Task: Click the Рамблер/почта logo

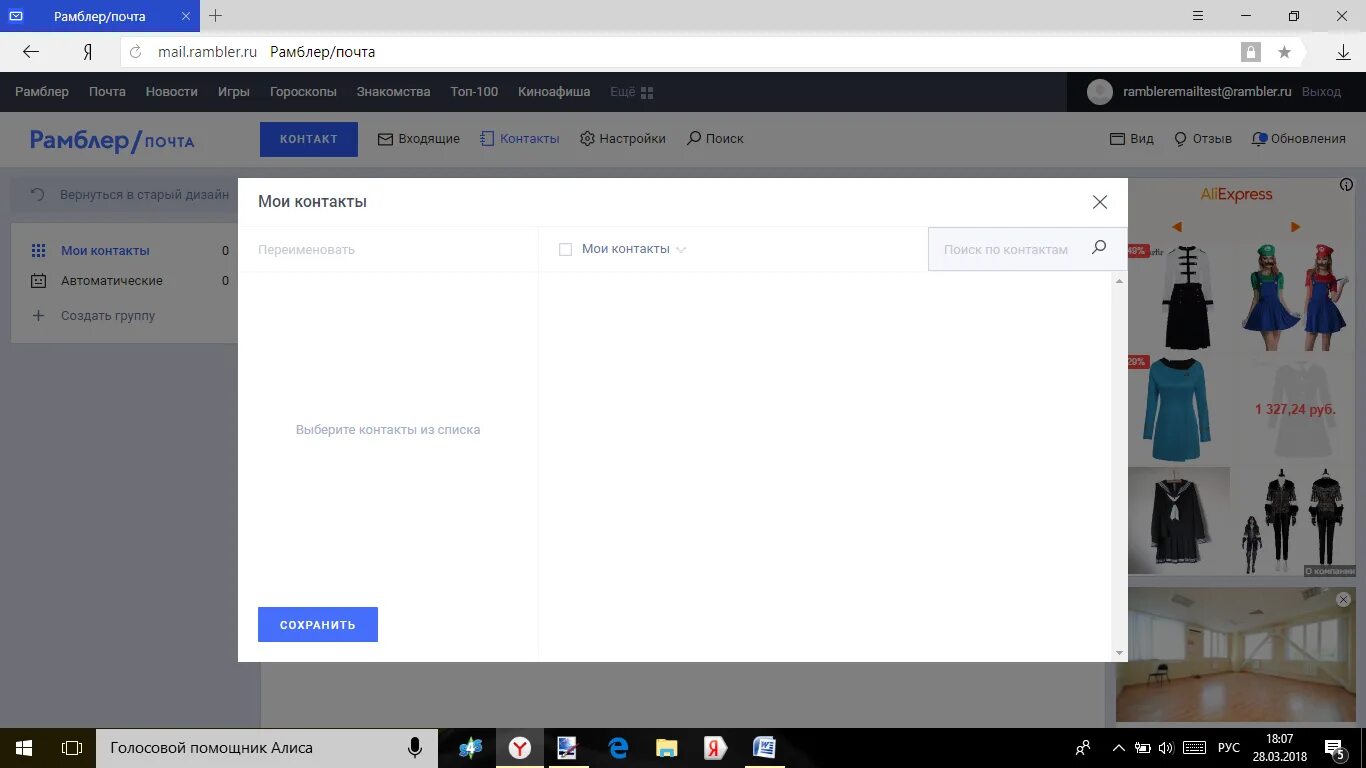Action: (x=112, y=140)
